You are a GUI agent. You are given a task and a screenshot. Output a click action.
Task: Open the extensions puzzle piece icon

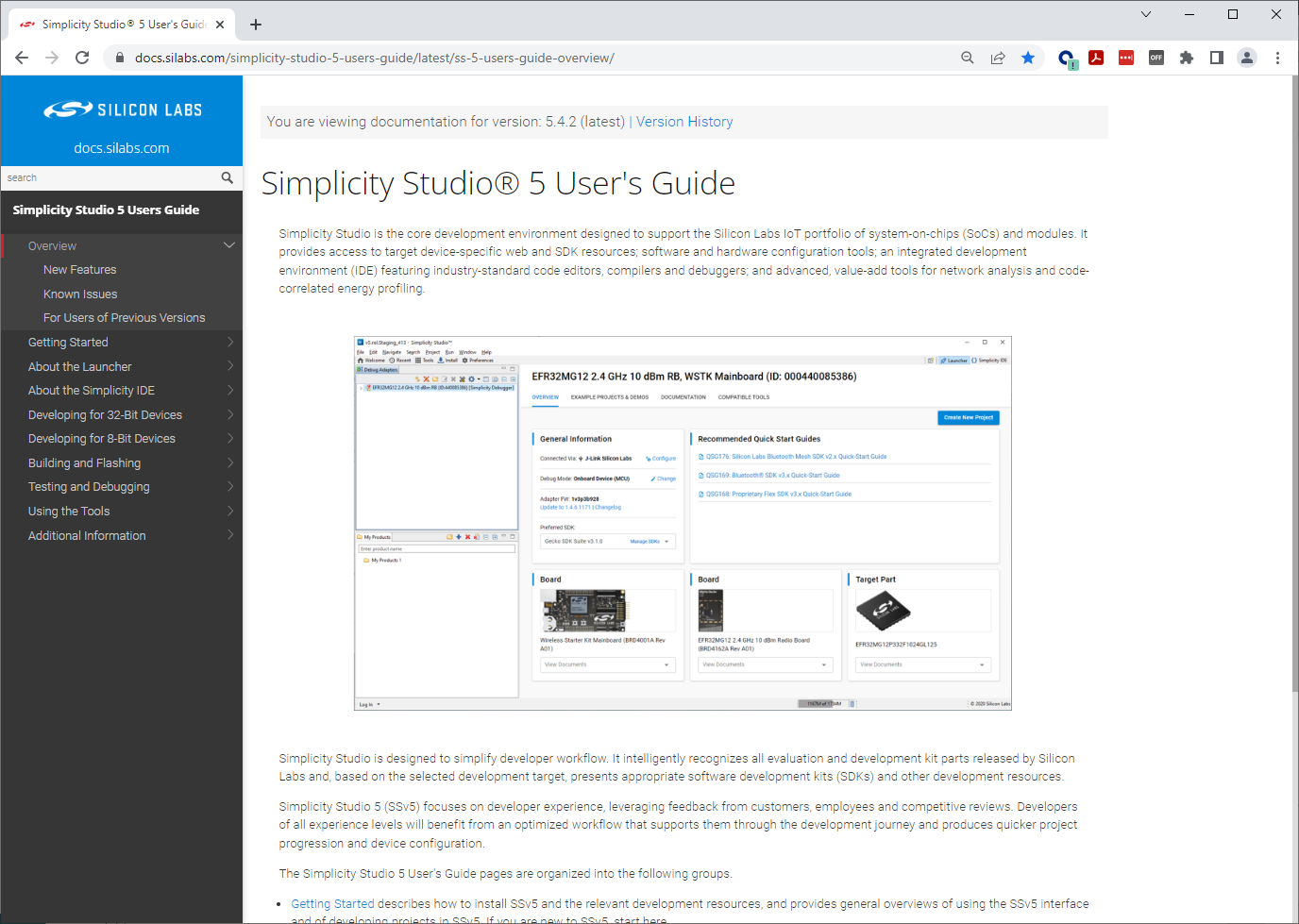tap(1187, 58)
